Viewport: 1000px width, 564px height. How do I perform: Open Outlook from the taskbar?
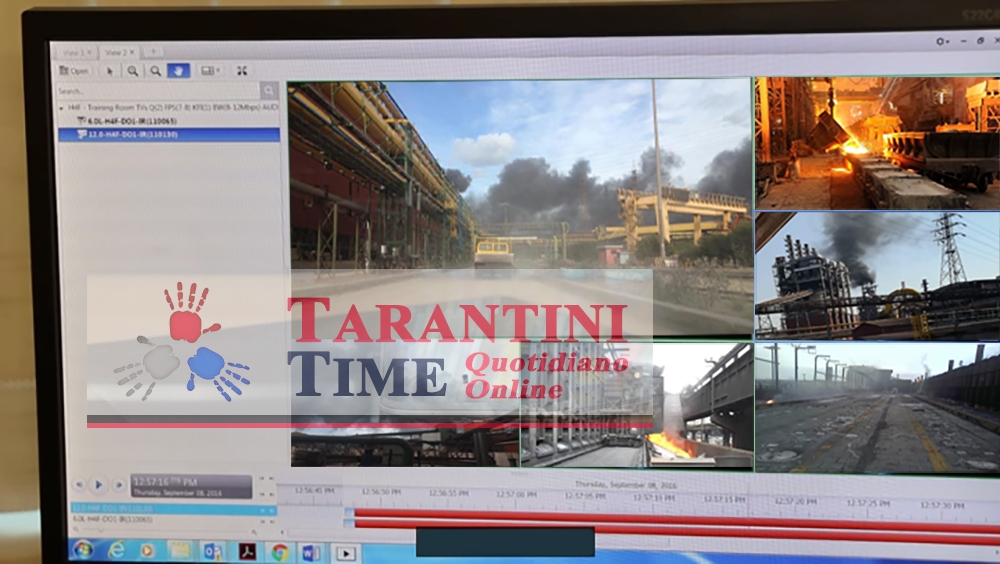(x=212, y=551)
